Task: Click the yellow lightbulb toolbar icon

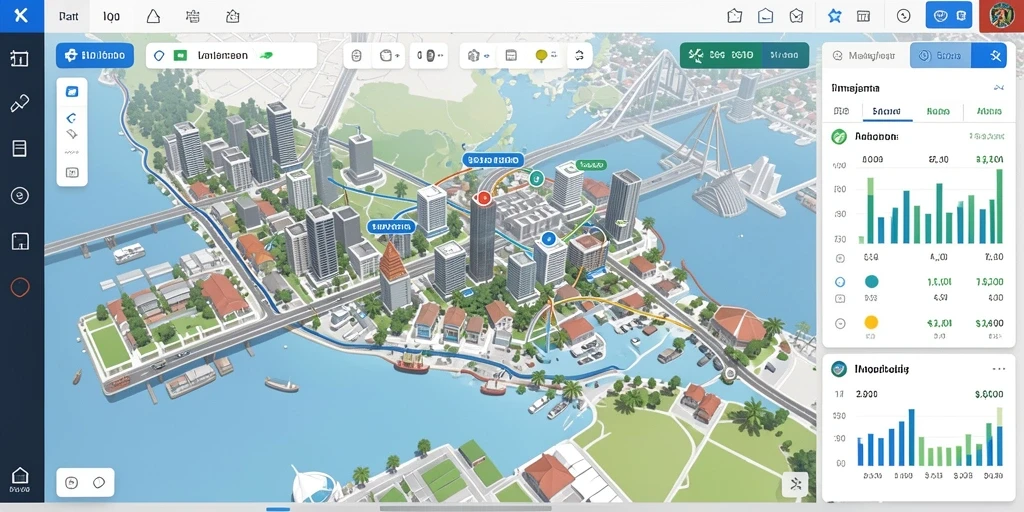Action: tap(541, 57)
